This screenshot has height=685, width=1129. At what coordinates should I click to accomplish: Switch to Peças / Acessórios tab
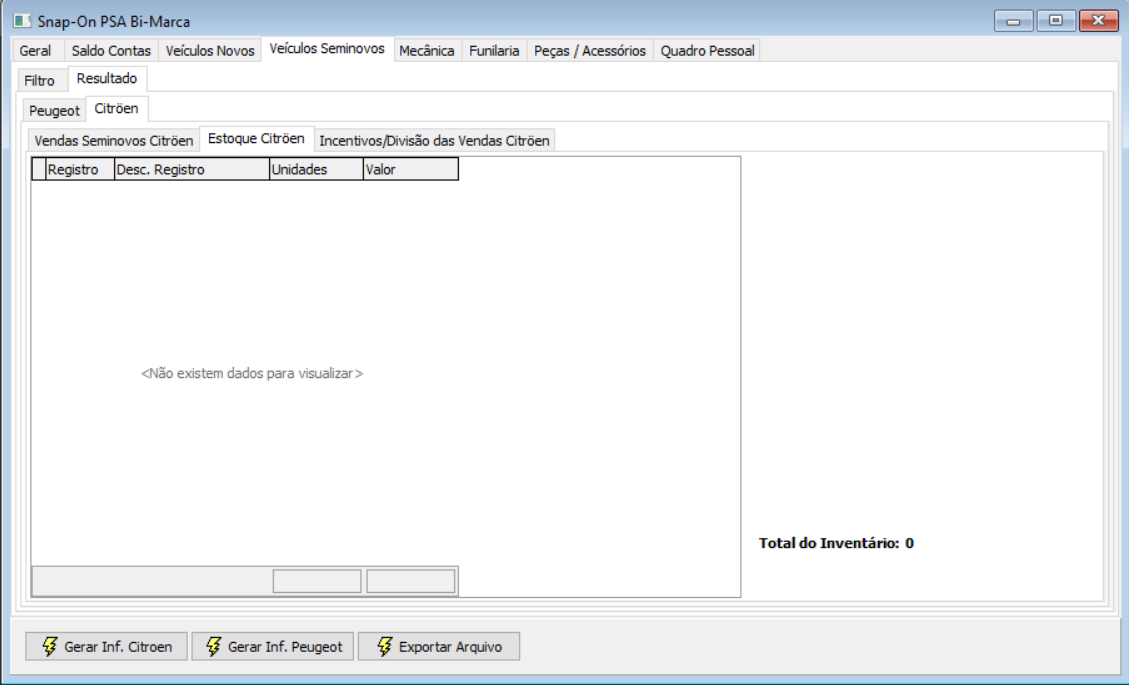click(590, 51)
